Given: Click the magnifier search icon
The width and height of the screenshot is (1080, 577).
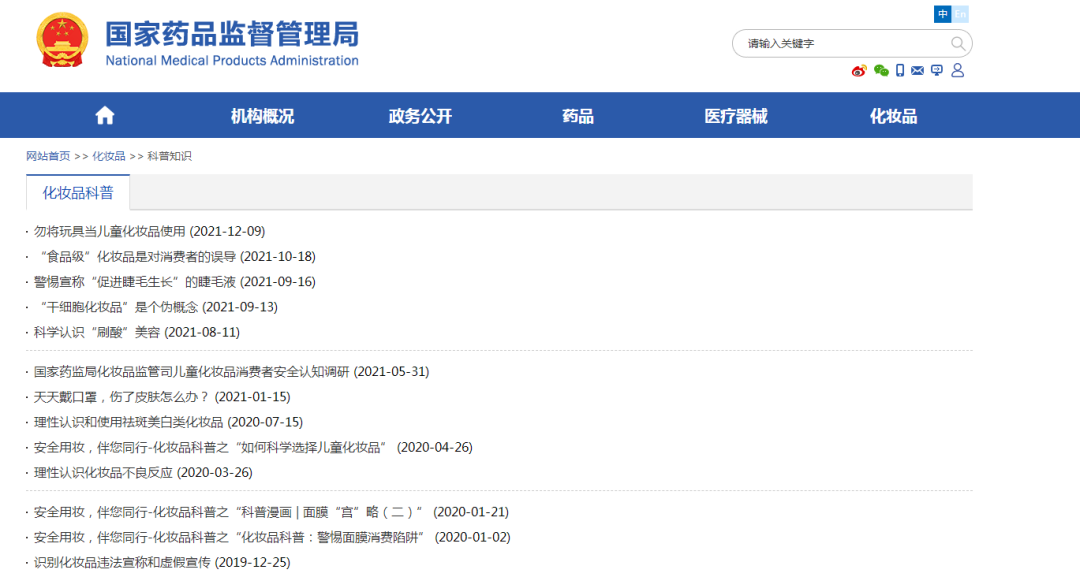Looking at the screenshot, I should click(958, 44).
